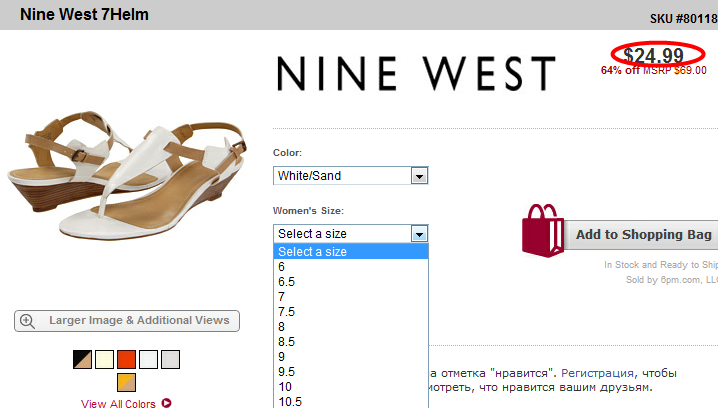Select size 8.5 from the list
Viewport: 718px width, 408px height.
click(351, 342)
